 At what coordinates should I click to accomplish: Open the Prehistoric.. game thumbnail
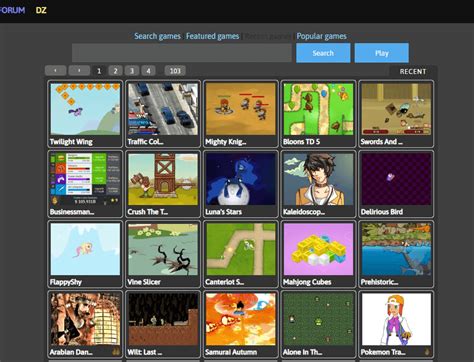[396, 249]
